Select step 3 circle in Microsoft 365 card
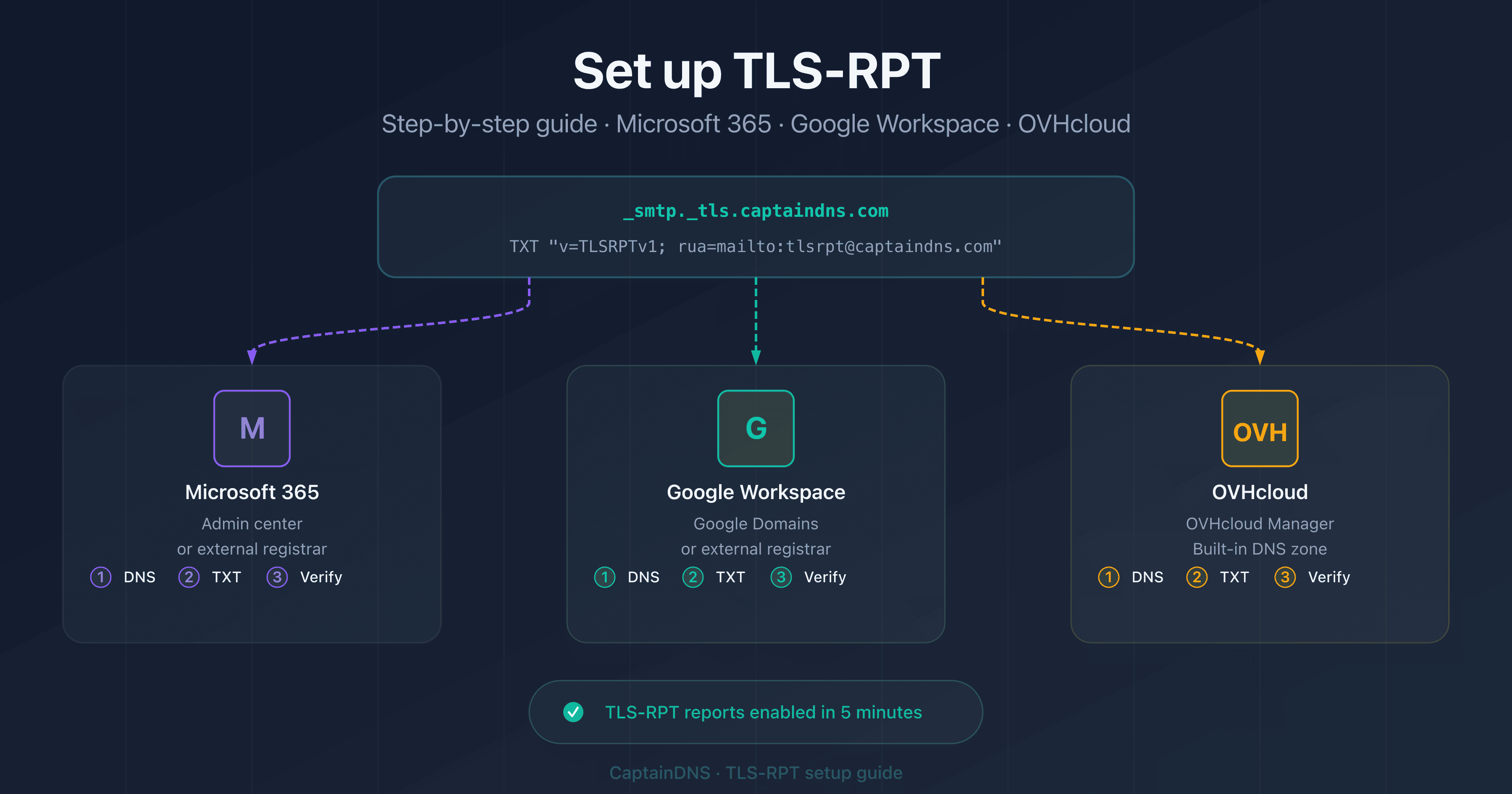Viewport: 1512px width, 794px height. click(277, 577)
